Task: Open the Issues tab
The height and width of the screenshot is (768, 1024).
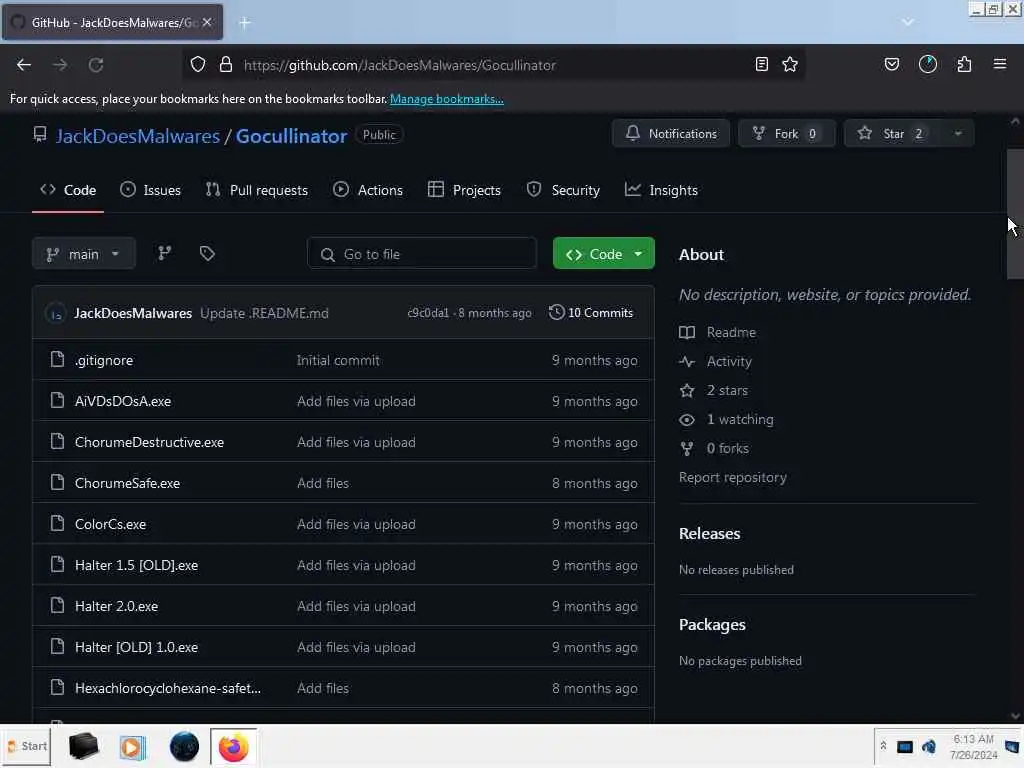Action: tap(151, 190)
